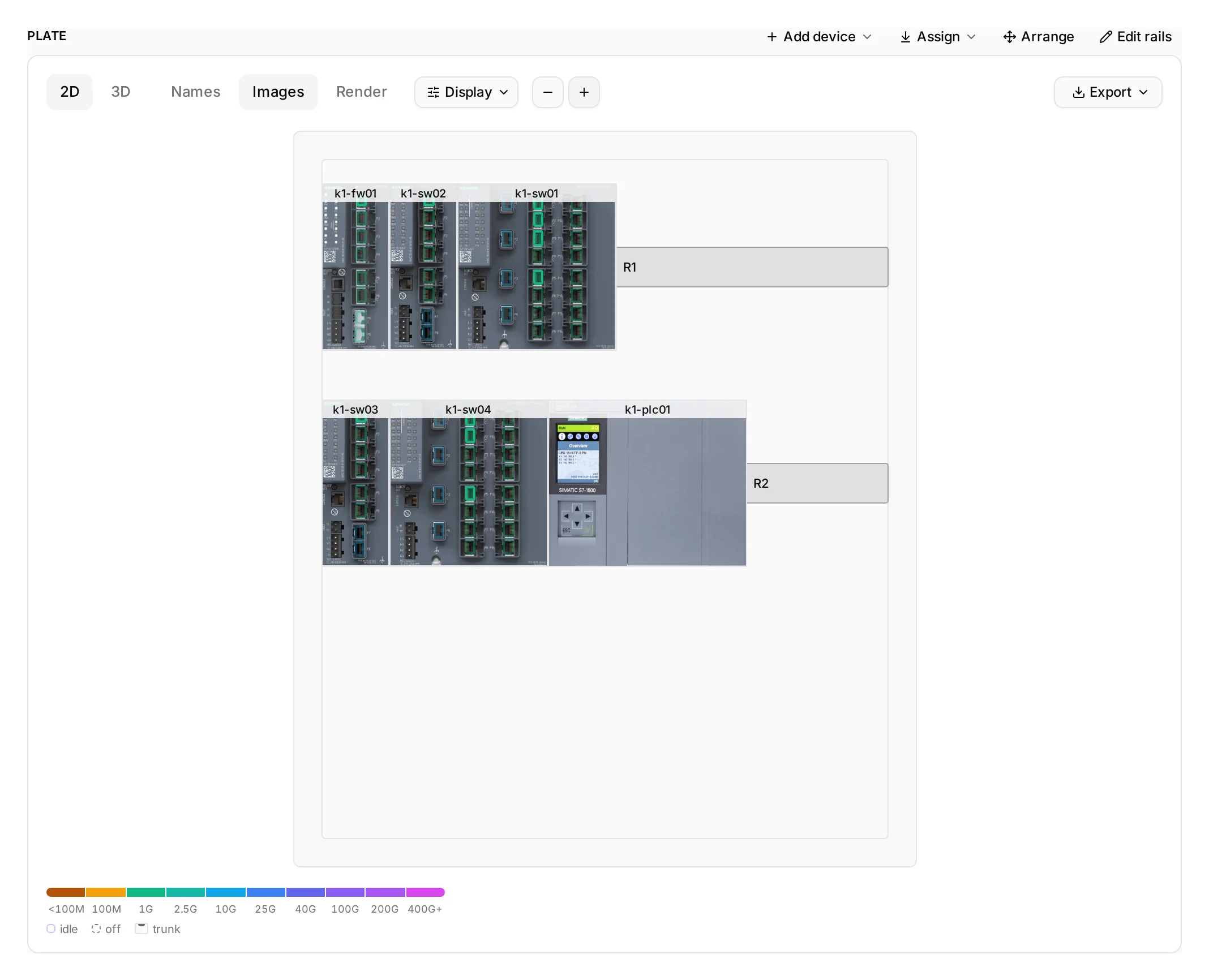Select the Images display mode
This screenshot has height=980, width=1209.
pos(278,92)
